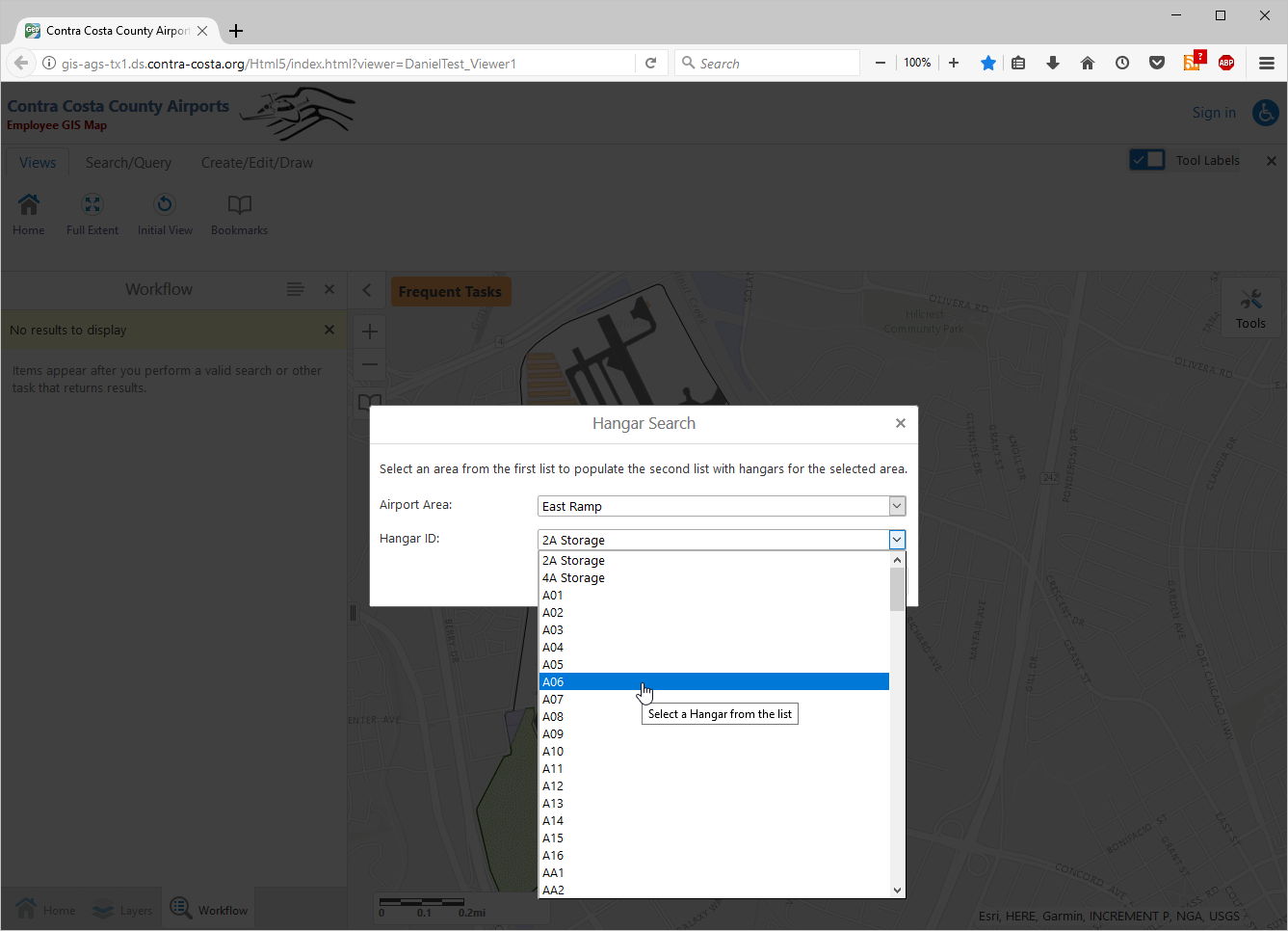Click the Initial View icon
Image resolution: width=1288 pixels, height=931 pixels.
(x=165, y=204)
